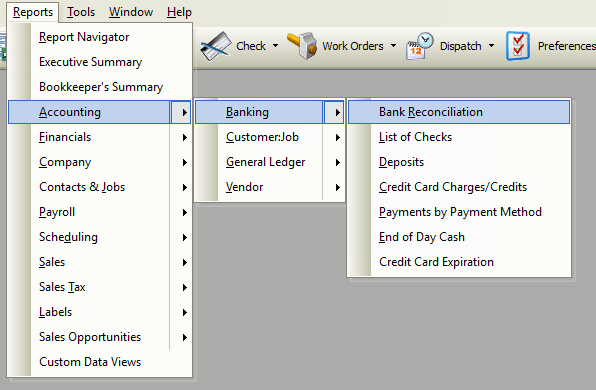
Task: Open the Work Orders dropdown arrow
Action: [393, 46]
